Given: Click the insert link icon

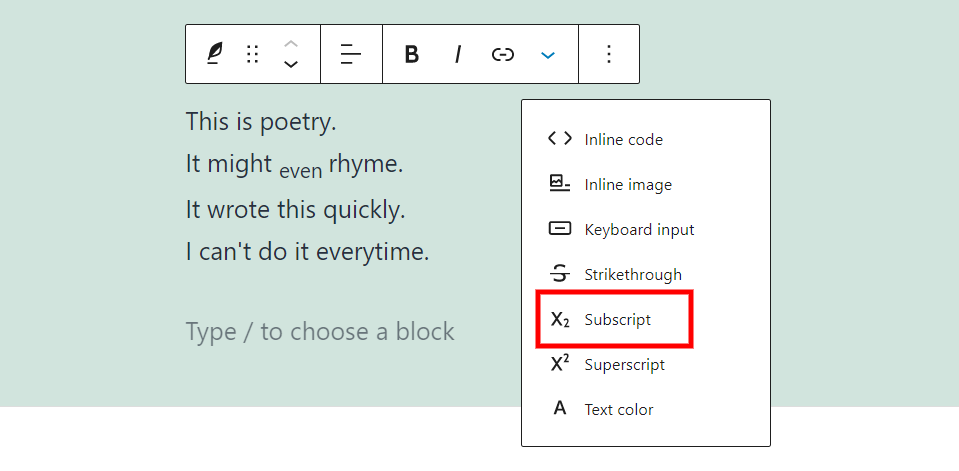Looking at the screenshot, I should (x=502, y=54).
